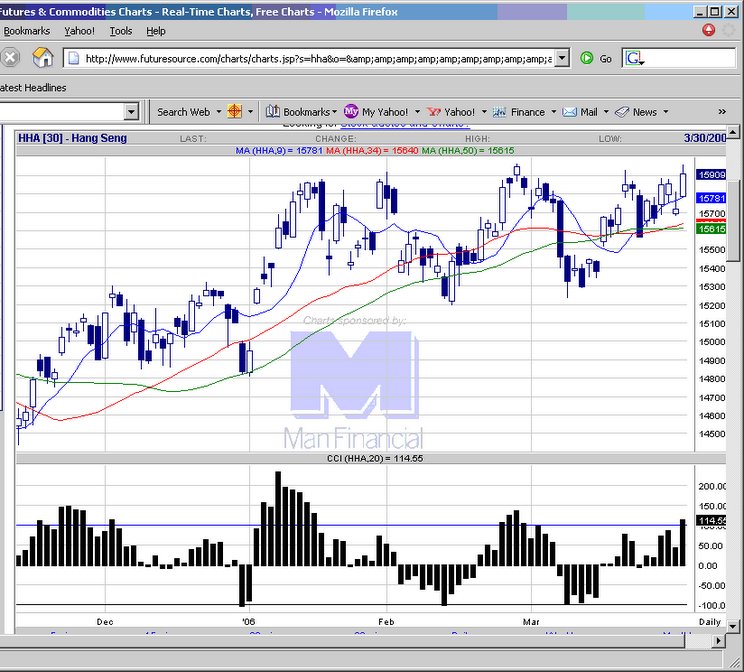Open the Yahoo search box dropdown arrow
The image size is (744, 672).
click(131, 112)
